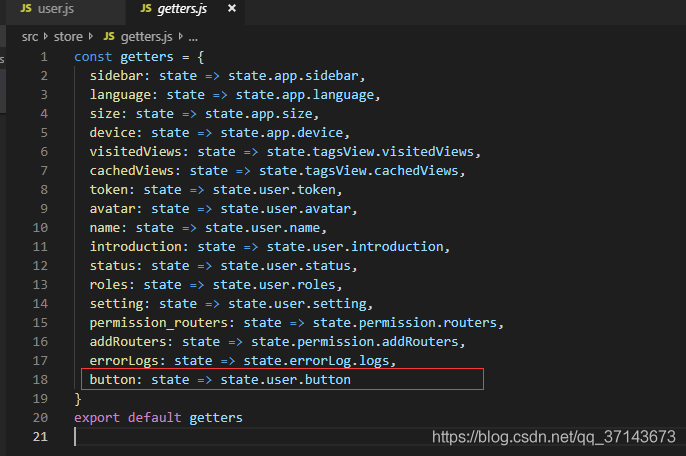This screenshot has height=456, width=686.
Task: Click the JS file icon in breadcrumb
Action: [x=109, y=37]
